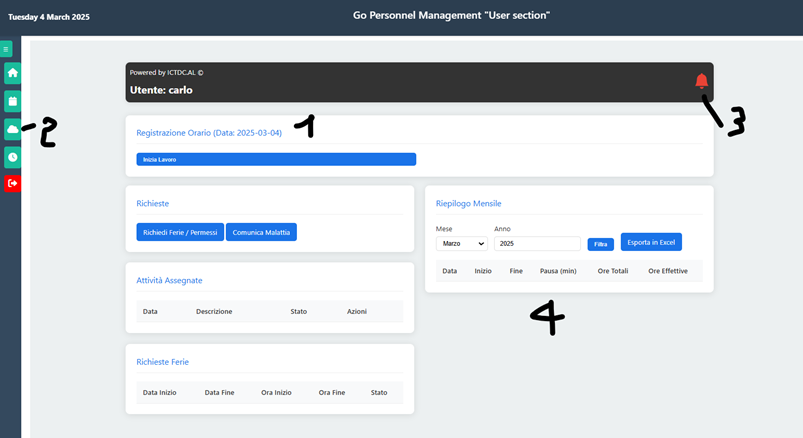Start work with Inizia Lavoro button

pos(276,159)
